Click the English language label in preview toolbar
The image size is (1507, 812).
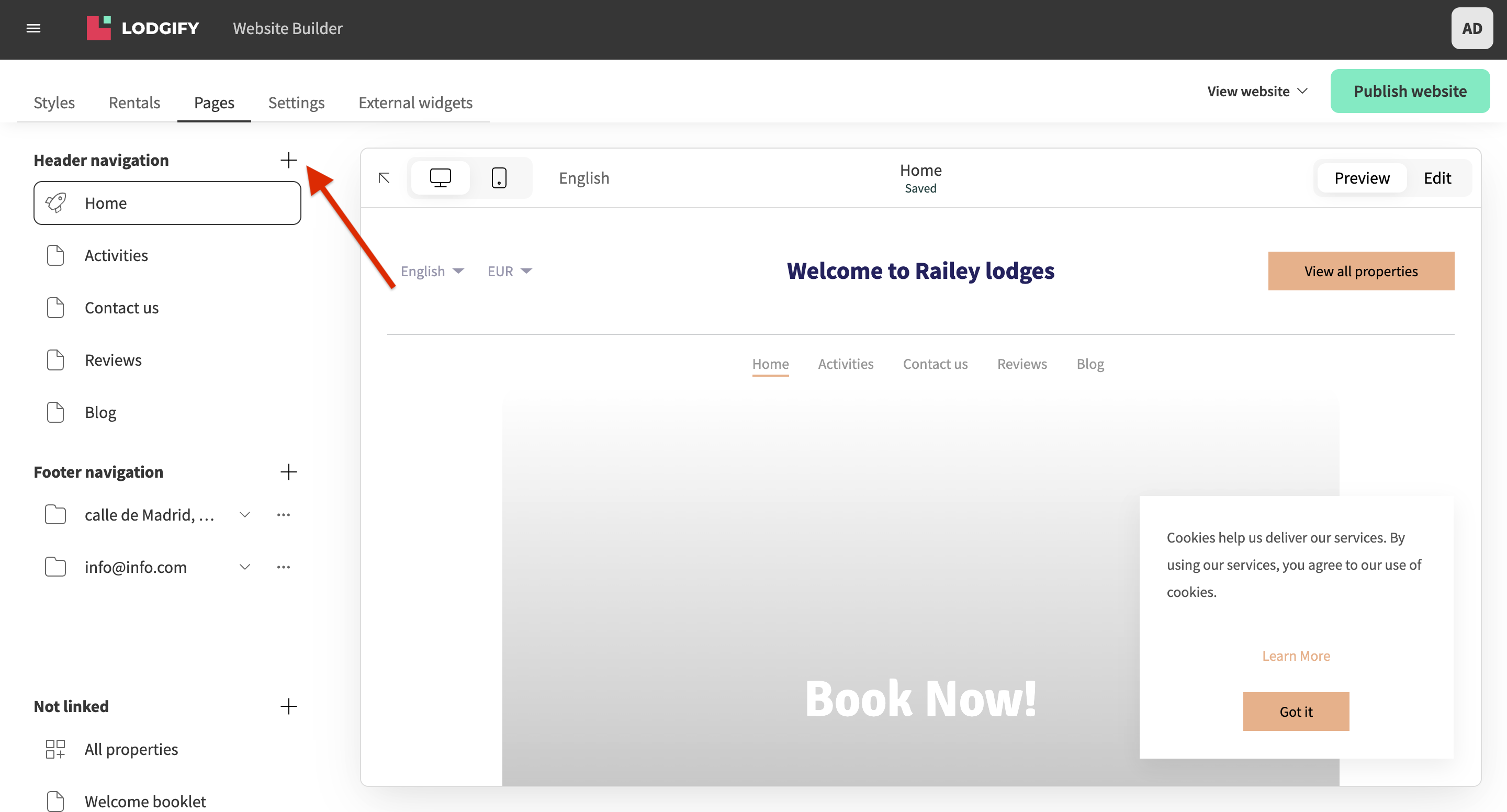tap(583, 178)
